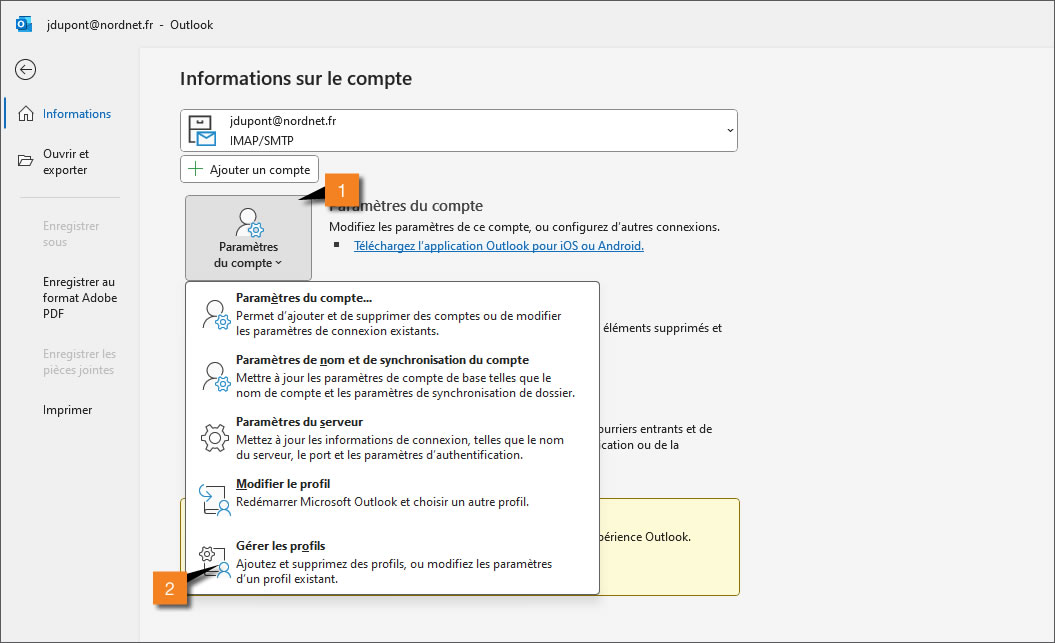Click 'Ajoutez et supprimez des profils' description text
1055x643 pixels.
(394, 571)
